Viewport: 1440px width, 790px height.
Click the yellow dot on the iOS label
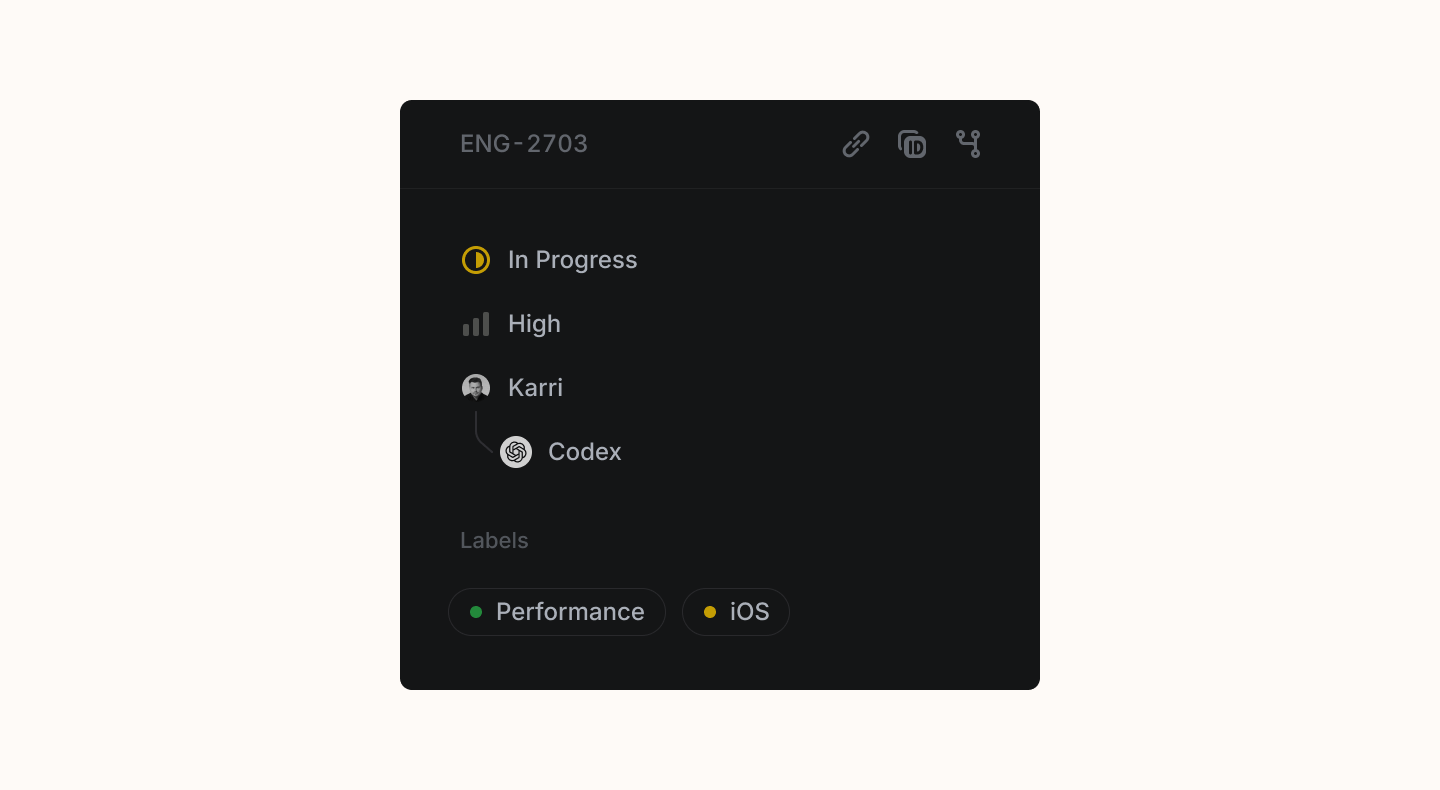point(710,612)
